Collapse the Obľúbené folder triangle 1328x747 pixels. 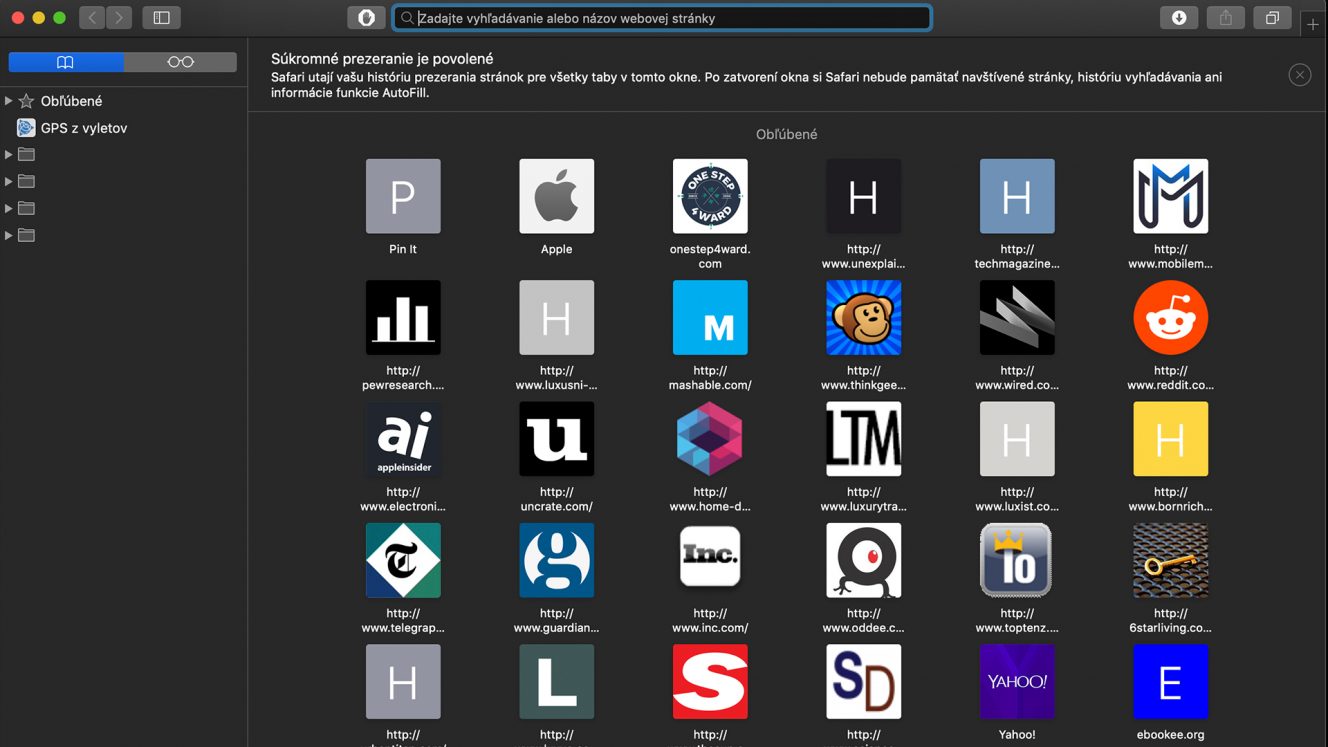point(8,100)
